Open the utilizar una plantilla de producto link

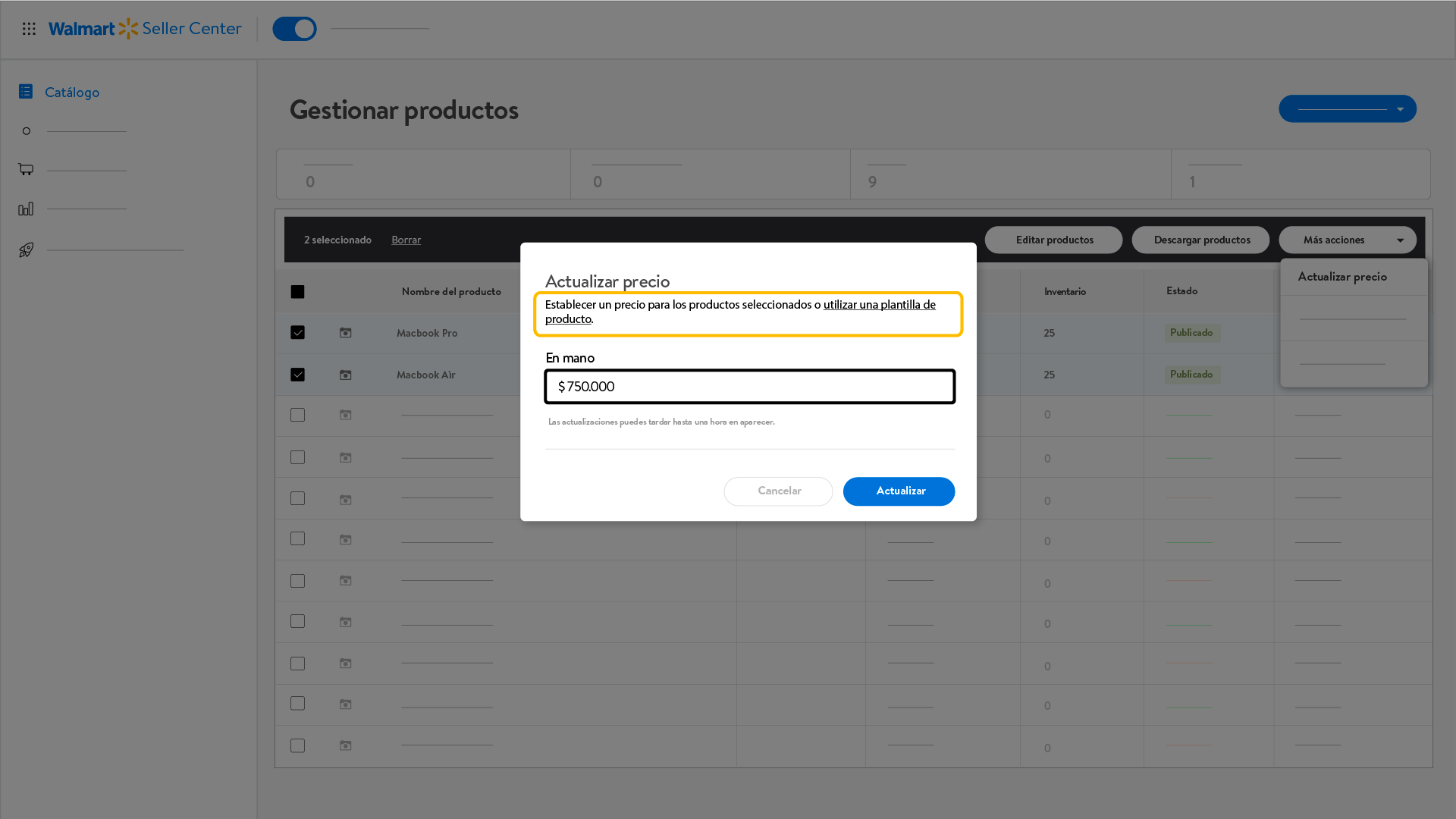pyautogui.click(x=879, y=305)
